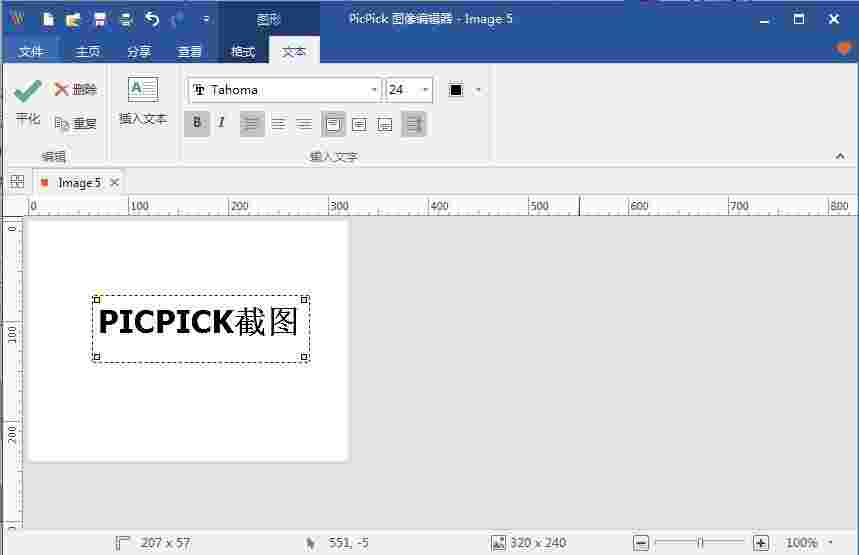This screenshot has width=859, height=555.
Task: Toggle the word wrap button in ribbon
Action: (x=414, y=124)
